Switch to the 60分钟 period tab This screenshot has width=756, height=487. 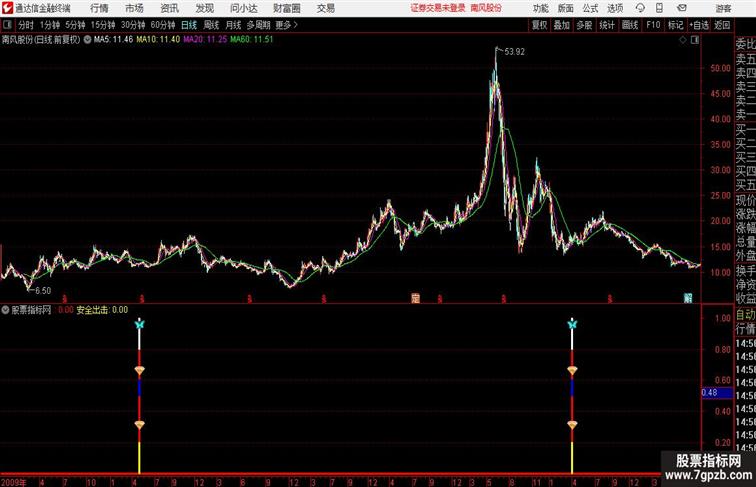pyautogui.click(x=163, y=25)
